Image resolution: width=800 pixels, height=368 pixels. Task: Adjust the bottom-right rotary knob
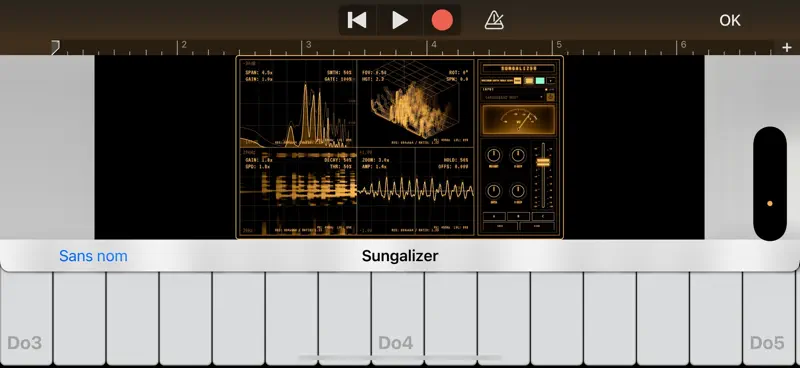pyautogui.click(x=518, y=191)
